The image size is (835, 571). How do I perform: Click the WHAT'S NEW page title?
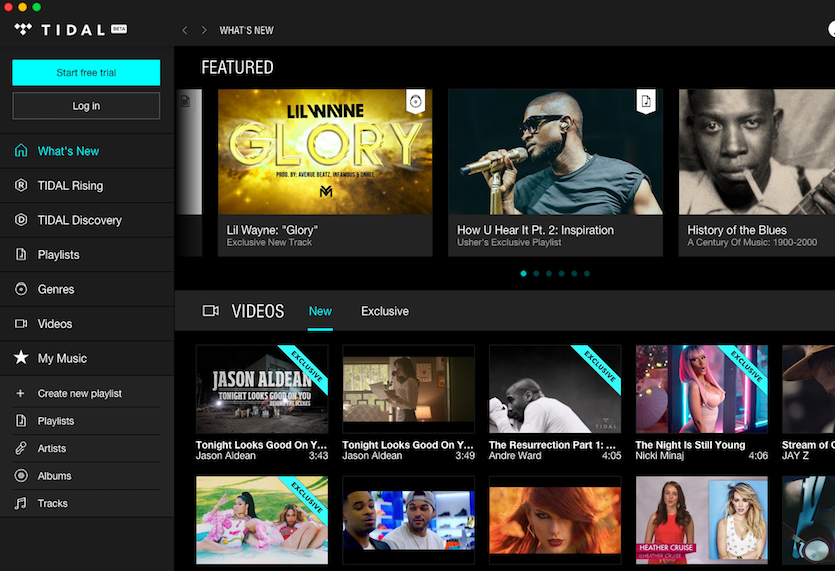pos(247,30)
